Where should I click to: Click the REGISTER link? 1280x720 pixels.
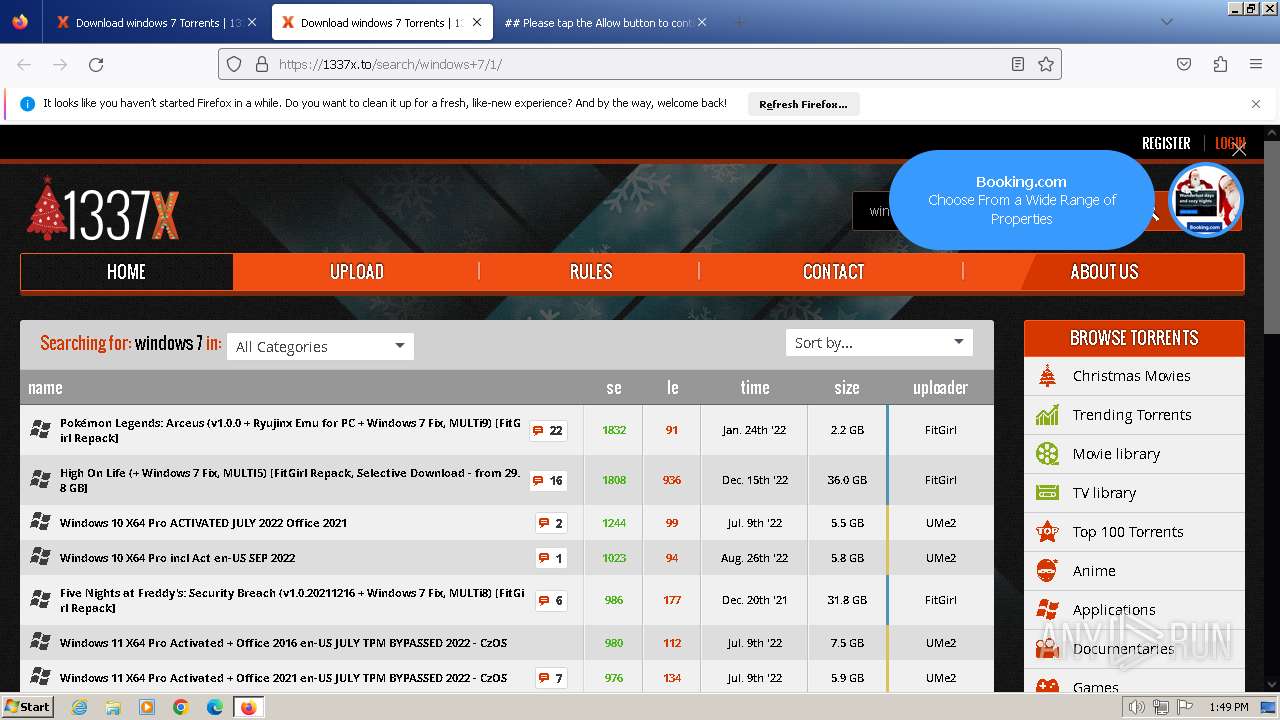coord(1166,143)
